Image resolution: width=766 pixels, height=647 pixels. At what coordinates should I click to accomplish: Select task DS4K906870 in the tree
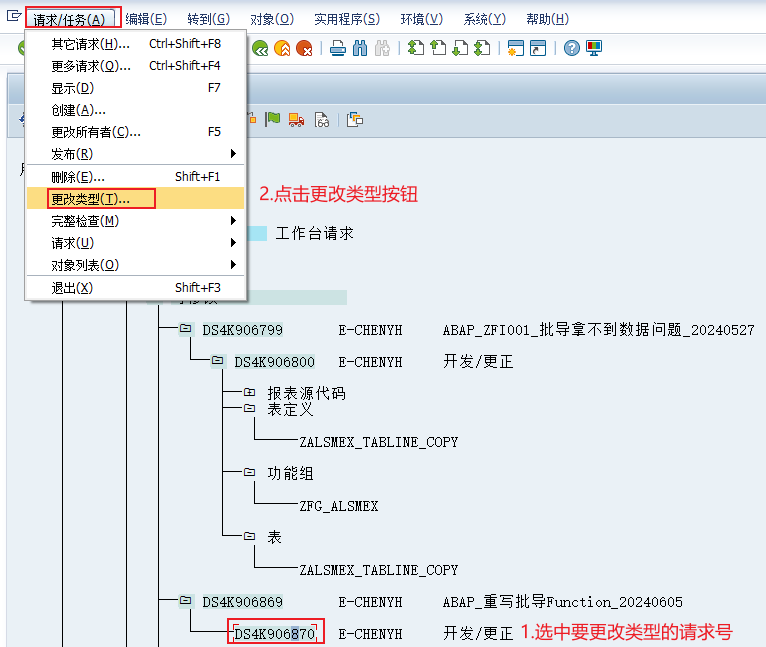tap(274, 633)
